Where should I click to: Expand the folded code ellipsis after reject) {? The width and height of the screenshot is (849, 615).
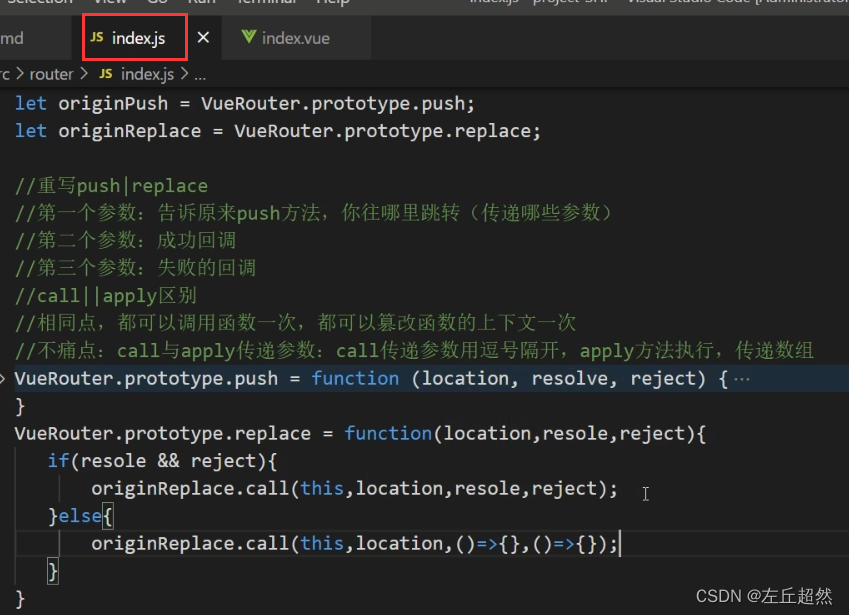click(x=742, y=379)
